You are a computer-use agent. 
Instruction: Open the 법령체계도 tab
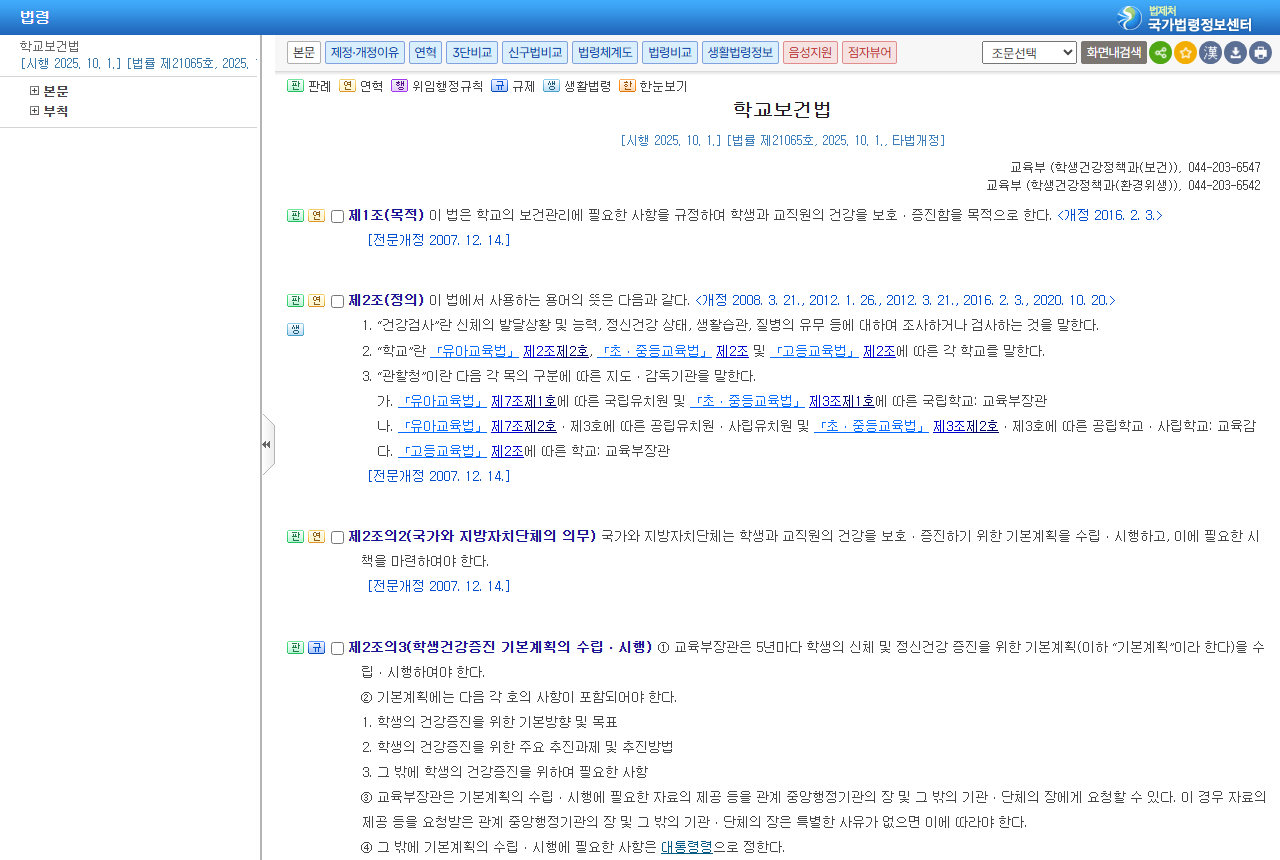(605, 52)
